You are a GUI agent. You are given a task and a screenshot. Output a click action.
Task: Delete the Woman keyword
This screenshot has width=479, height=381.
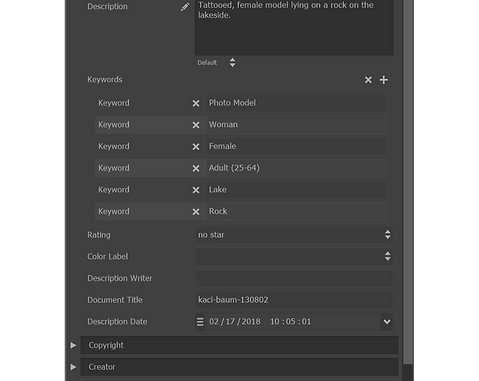[x=196, y=125]
